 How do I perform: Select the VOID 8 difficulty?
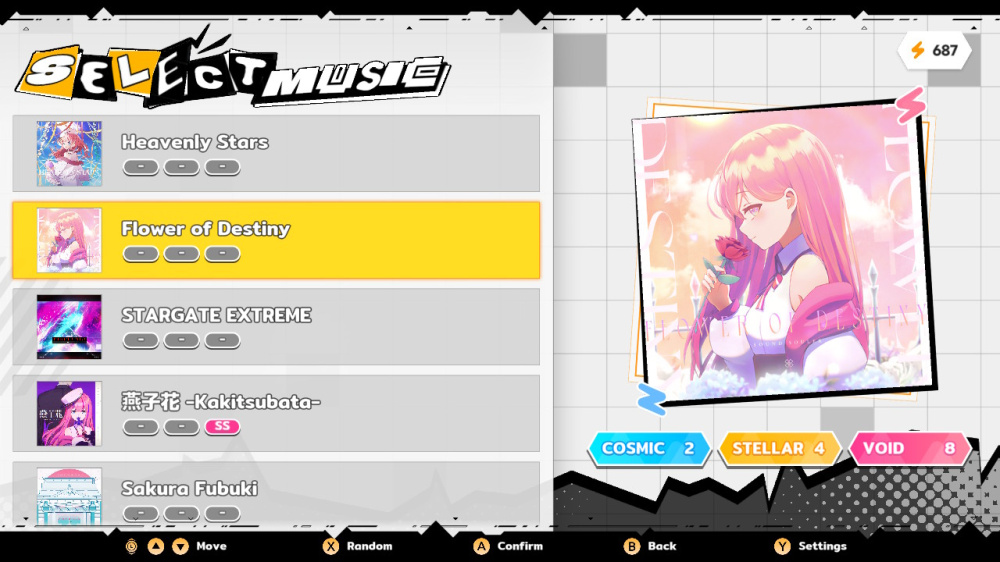[910, 448]
